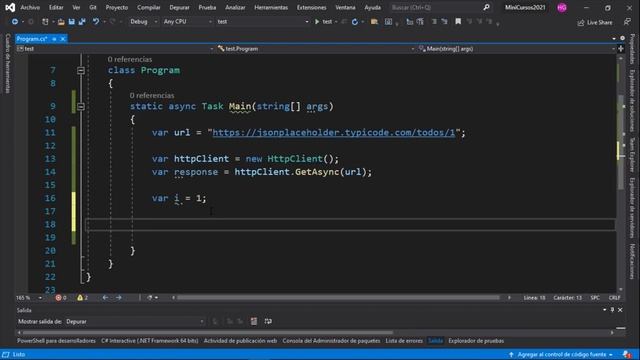Click the new project icon in toolbar
640x360 pixels.
point(45,22)
